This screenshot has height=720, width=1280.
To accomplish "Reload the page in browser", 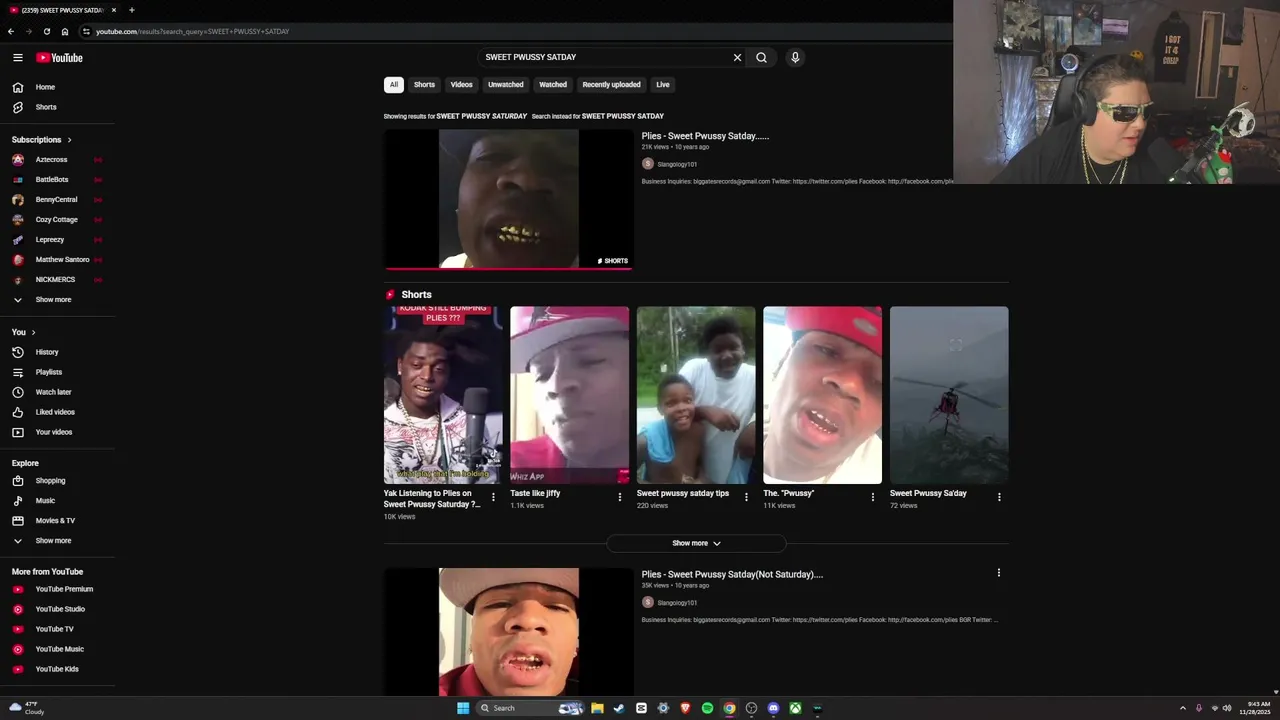I will (46, 31).
